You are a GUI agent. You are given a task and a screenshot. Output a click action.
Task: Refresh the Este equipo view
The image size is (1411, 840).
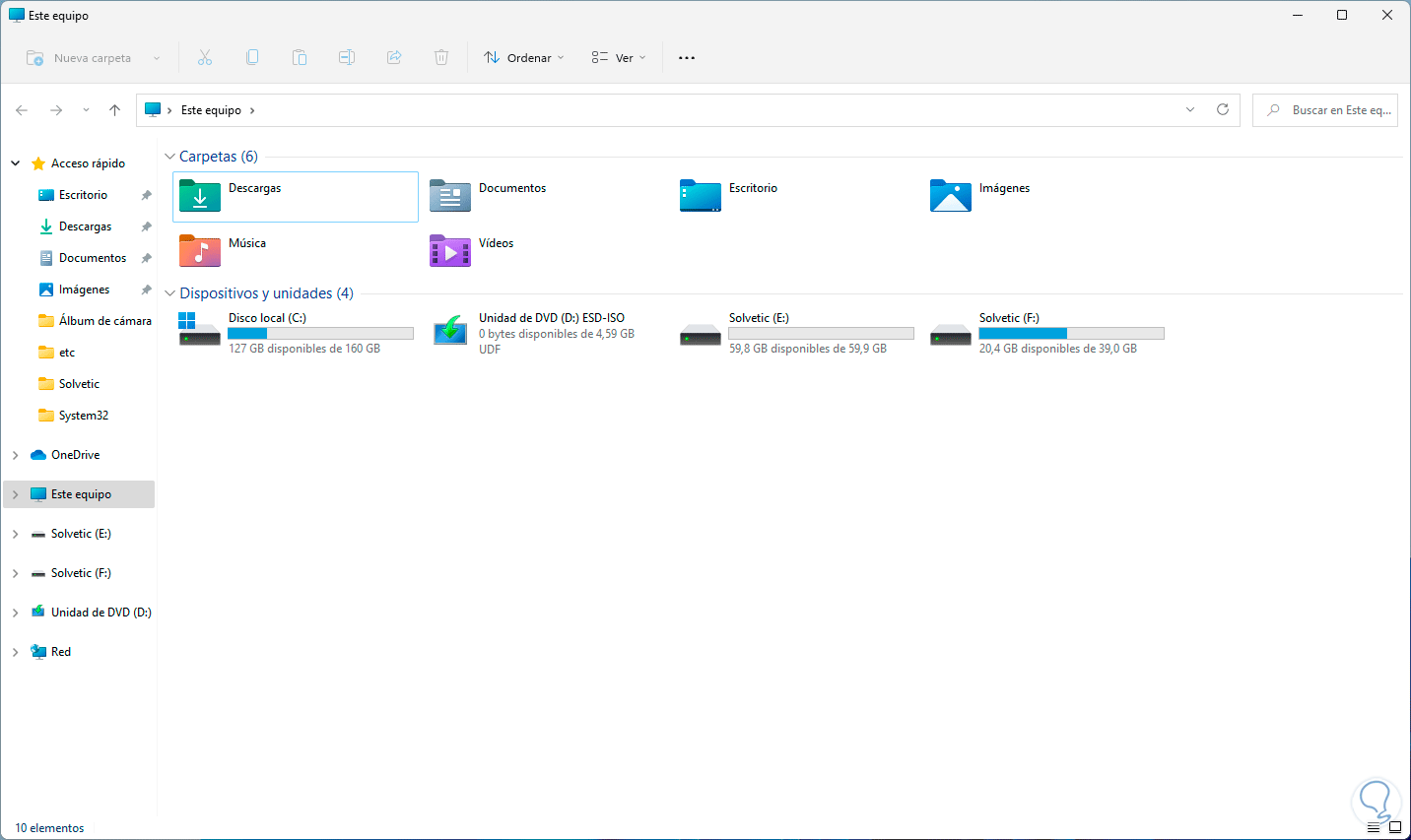[x=1223, y=109]
